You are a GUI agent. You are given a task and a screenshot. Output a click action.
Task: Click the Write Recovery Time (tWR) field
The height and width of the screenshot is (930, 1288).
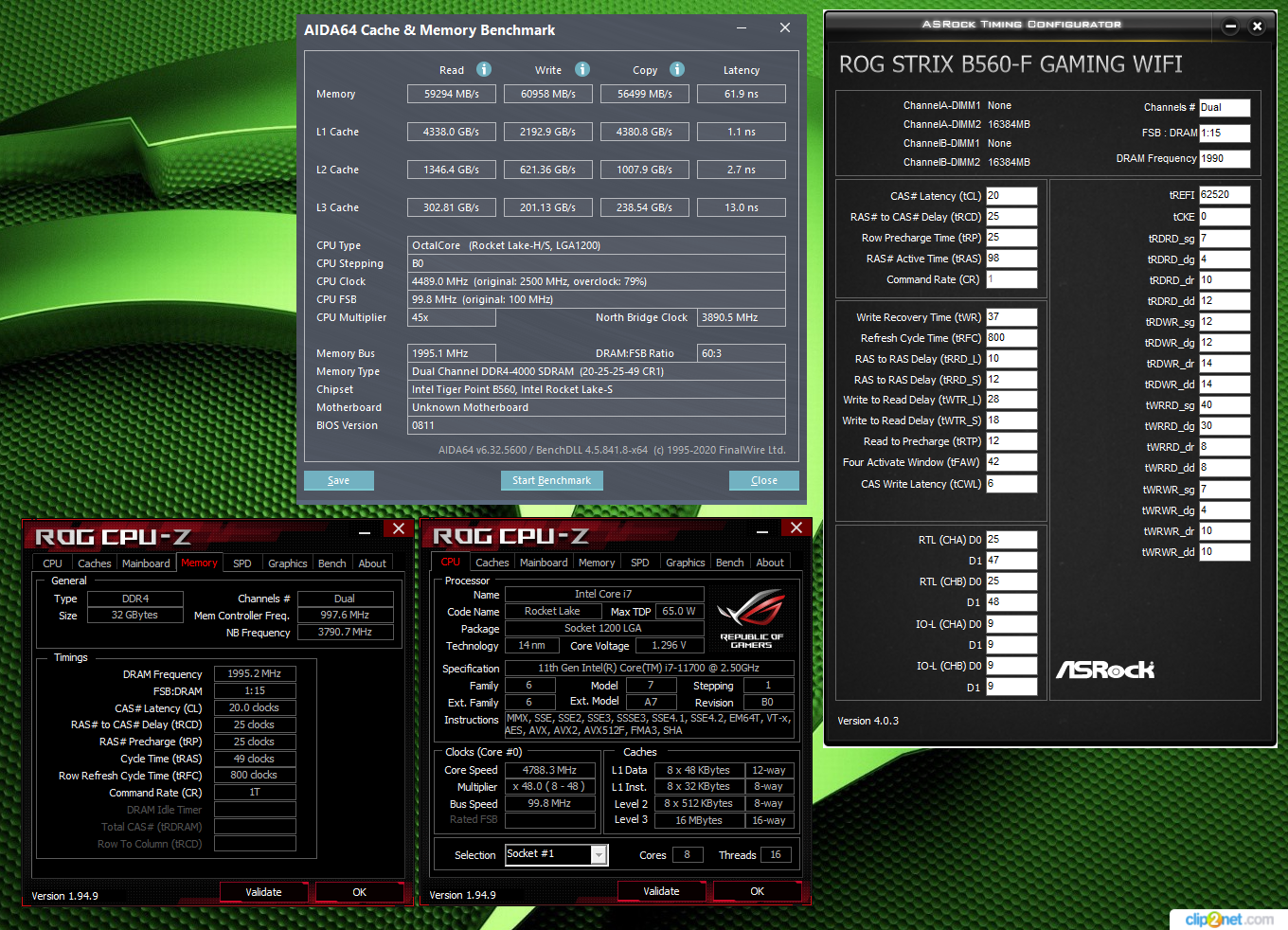(x=1011, y=317)
